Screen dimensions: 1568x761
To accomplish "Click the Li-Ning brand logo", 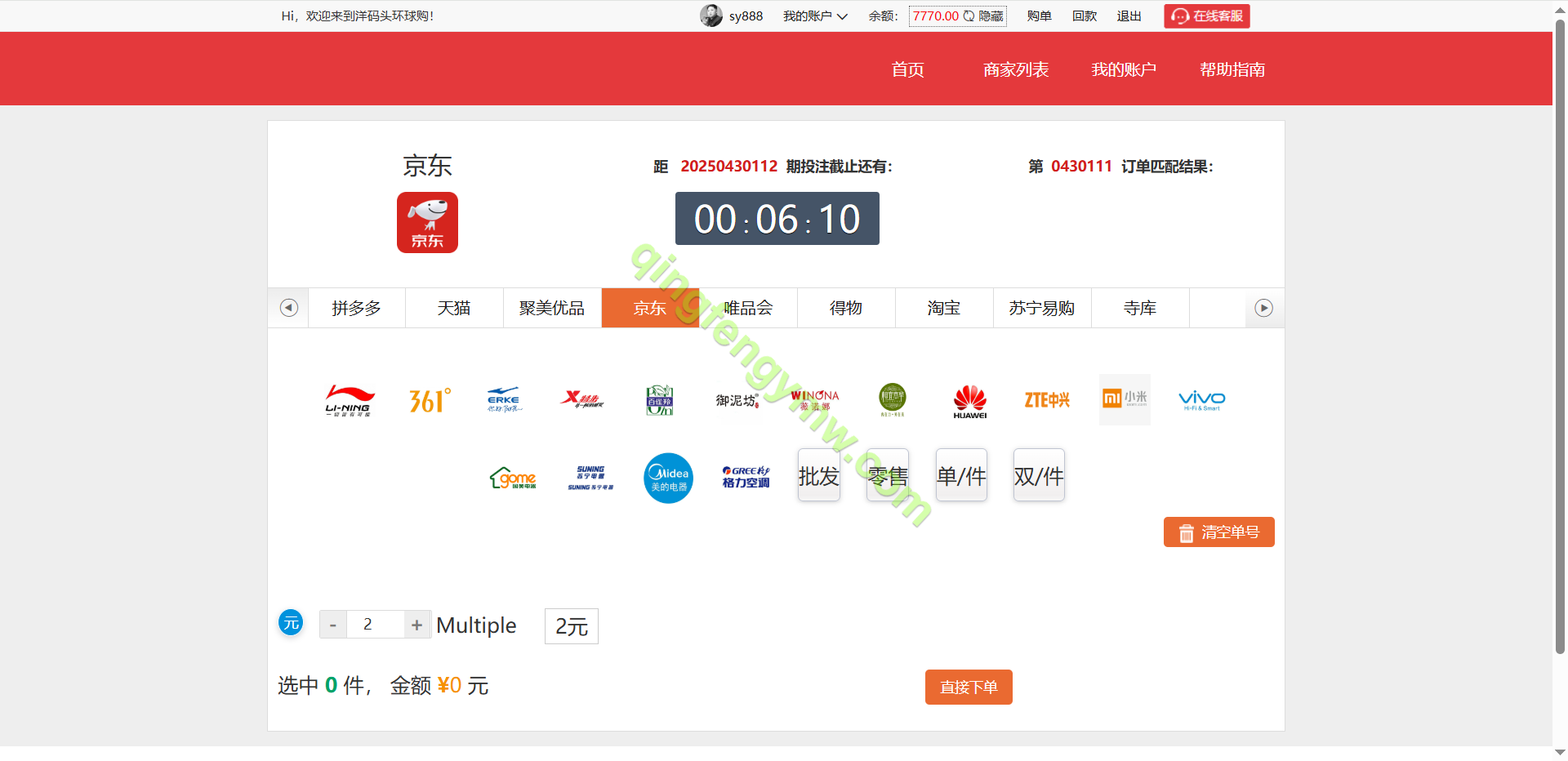I will pos(349,400).
